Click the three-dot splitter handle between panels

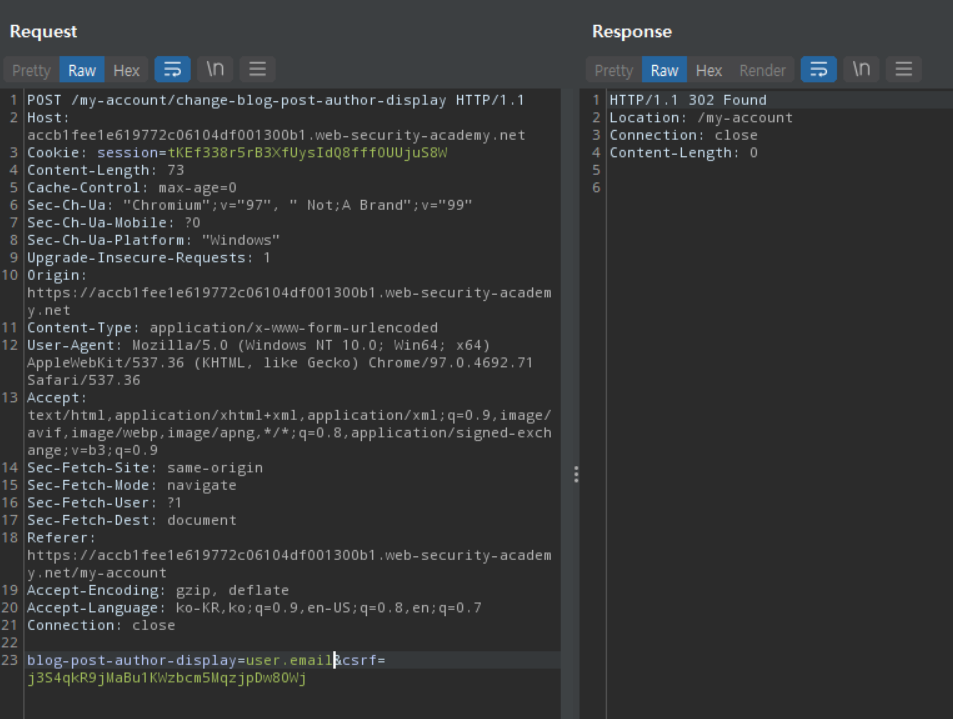click(576, 474)
